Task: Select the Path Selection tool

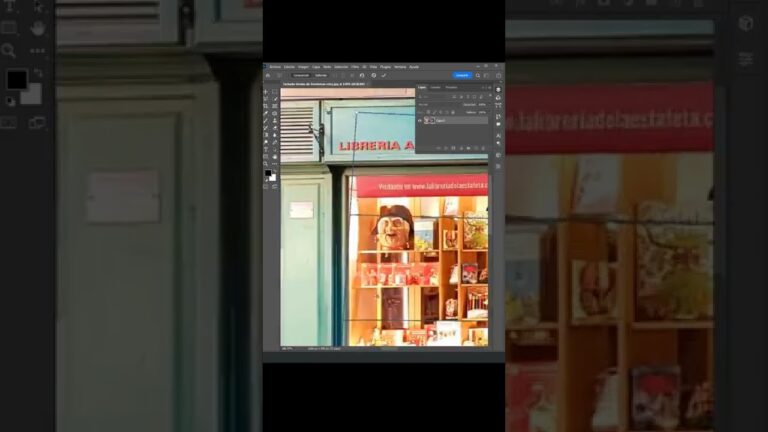Action: pos(274,149)
